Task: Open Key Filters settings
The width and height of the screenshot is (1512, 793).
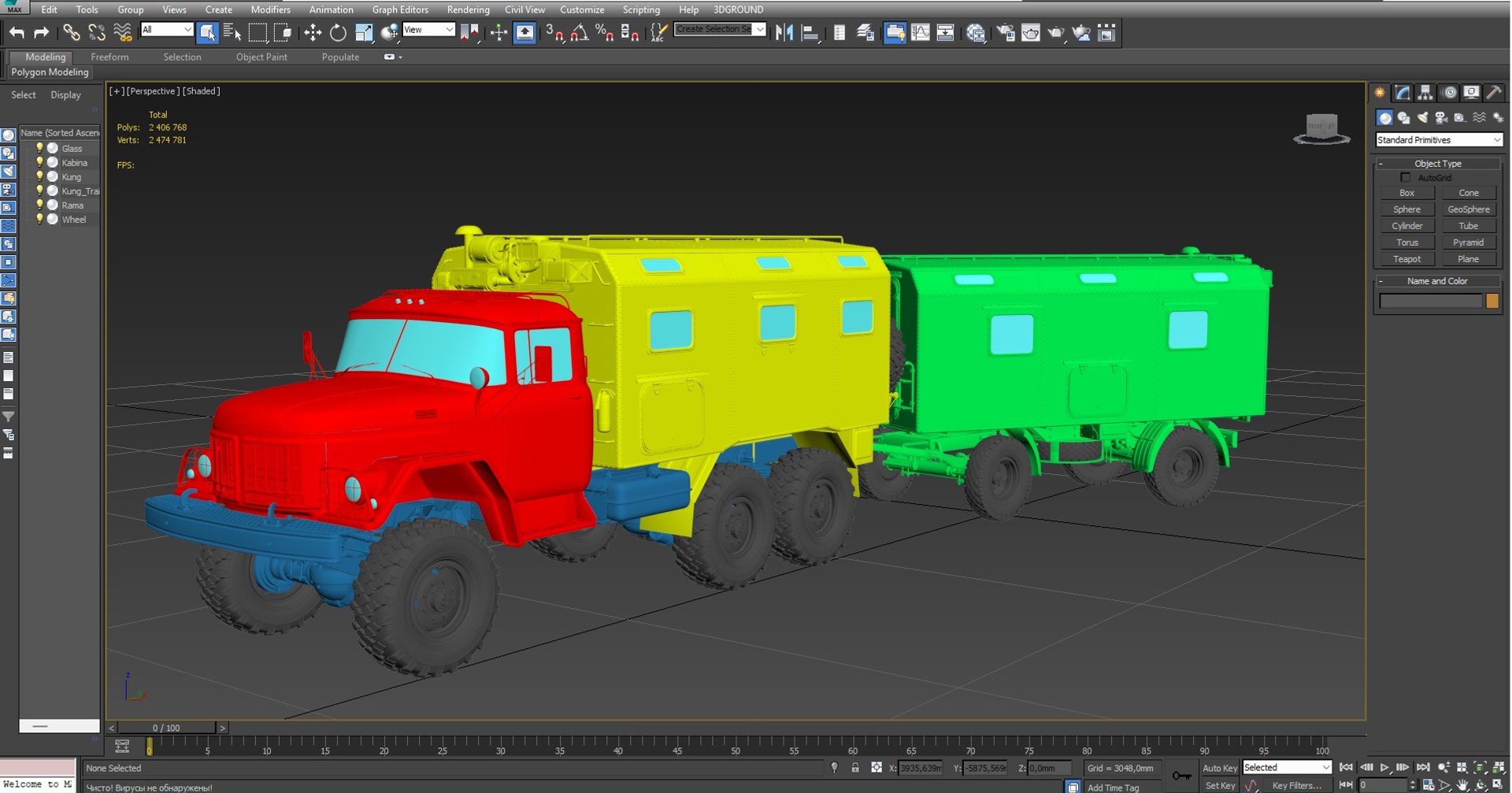Action: coord(1297,785)
